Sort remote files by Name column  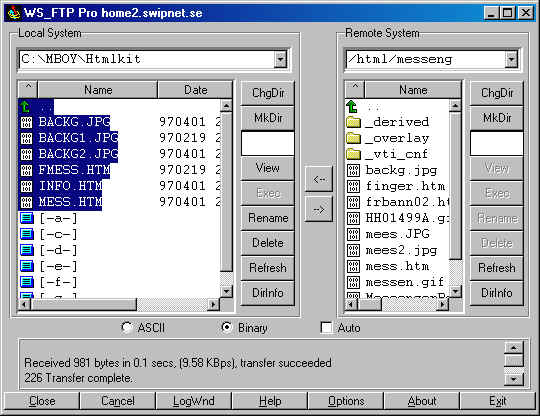tap(413, 90)
